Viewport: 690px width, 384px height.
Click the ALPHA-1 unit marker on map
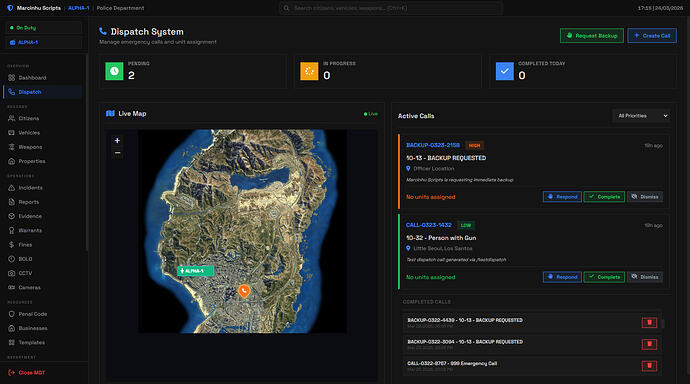[195, 271]
